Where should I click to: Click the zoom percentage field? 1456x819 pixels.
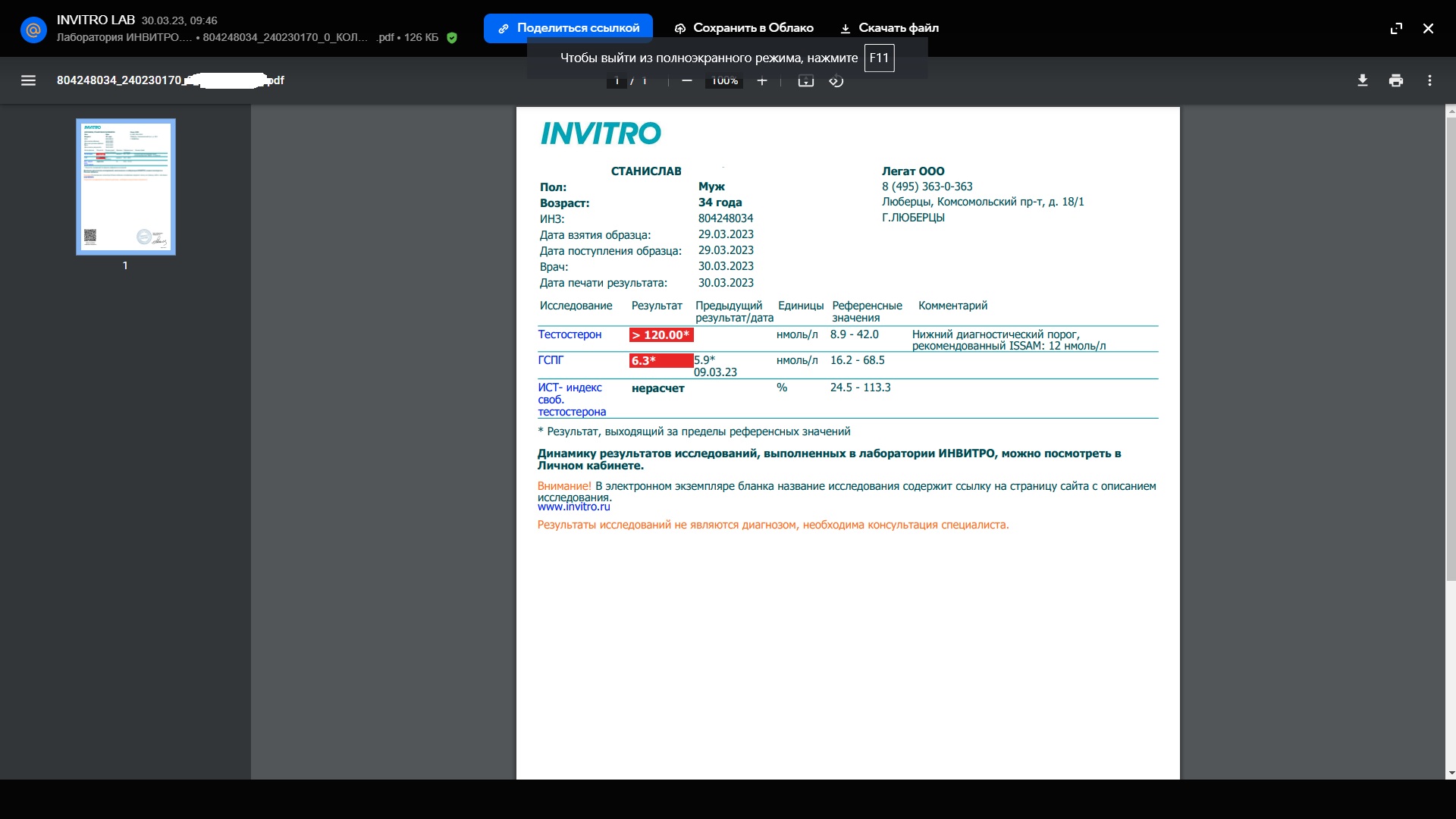point(724,81)
